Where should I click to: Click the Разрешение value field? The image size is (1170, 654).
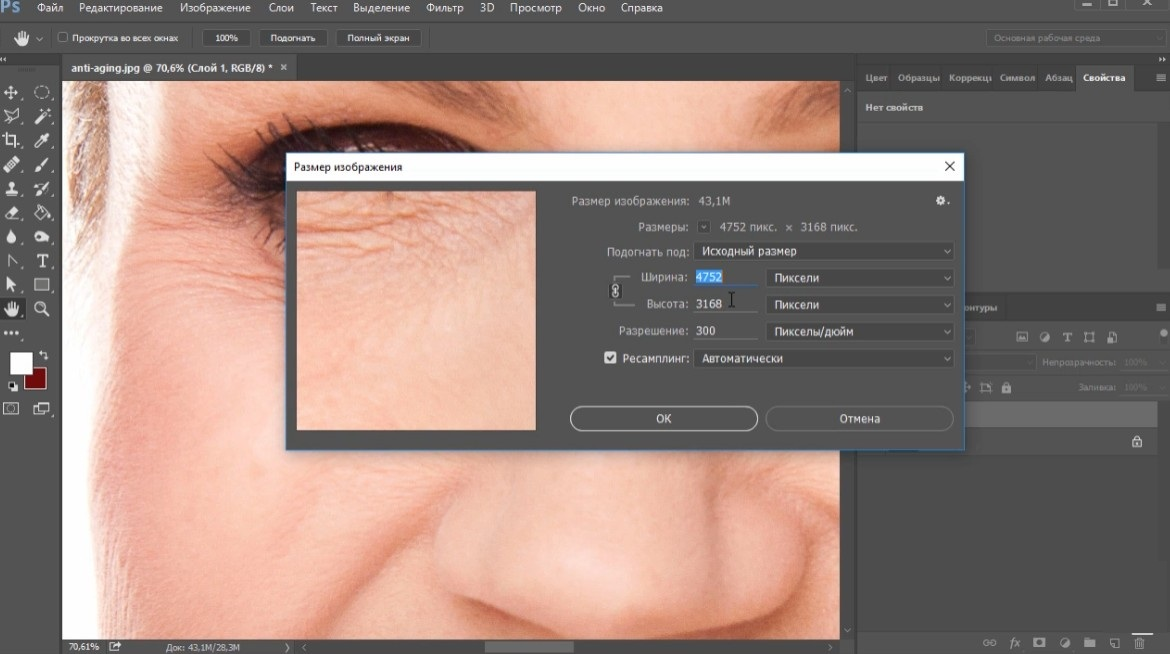coord(725,331)
